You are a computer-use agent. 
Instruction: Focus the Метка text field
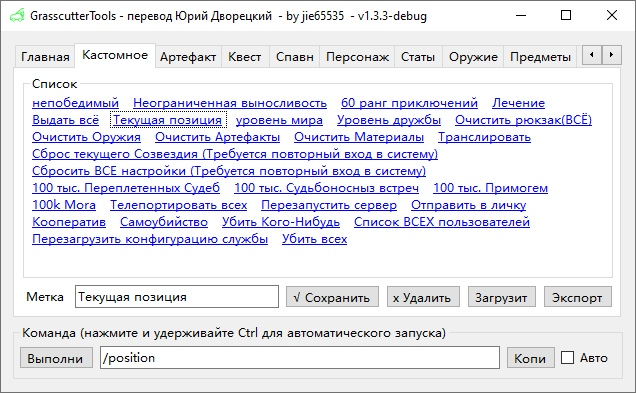click(x=177, y=296)
